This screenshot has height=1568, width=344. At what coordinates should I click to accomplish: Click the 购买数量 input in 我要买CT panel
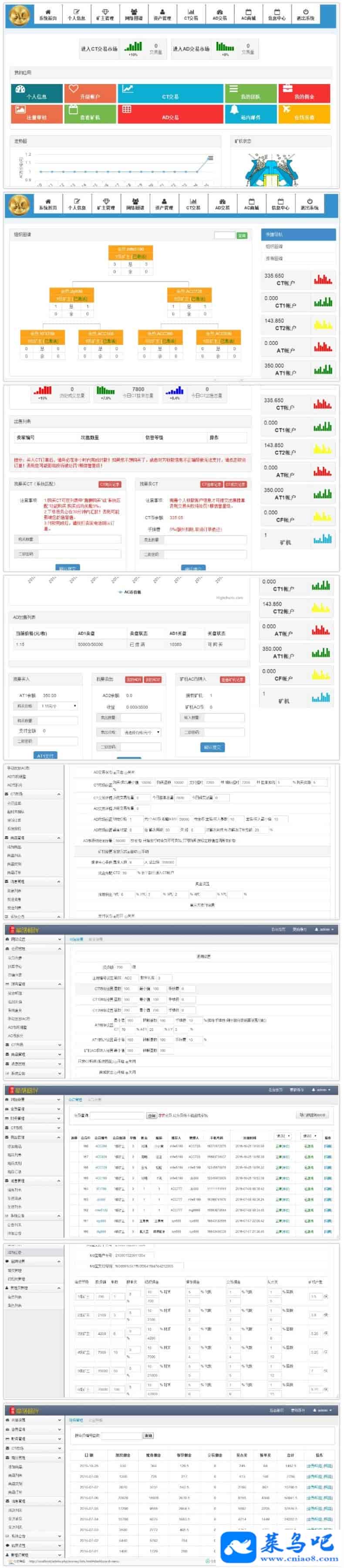pos(79,539)
